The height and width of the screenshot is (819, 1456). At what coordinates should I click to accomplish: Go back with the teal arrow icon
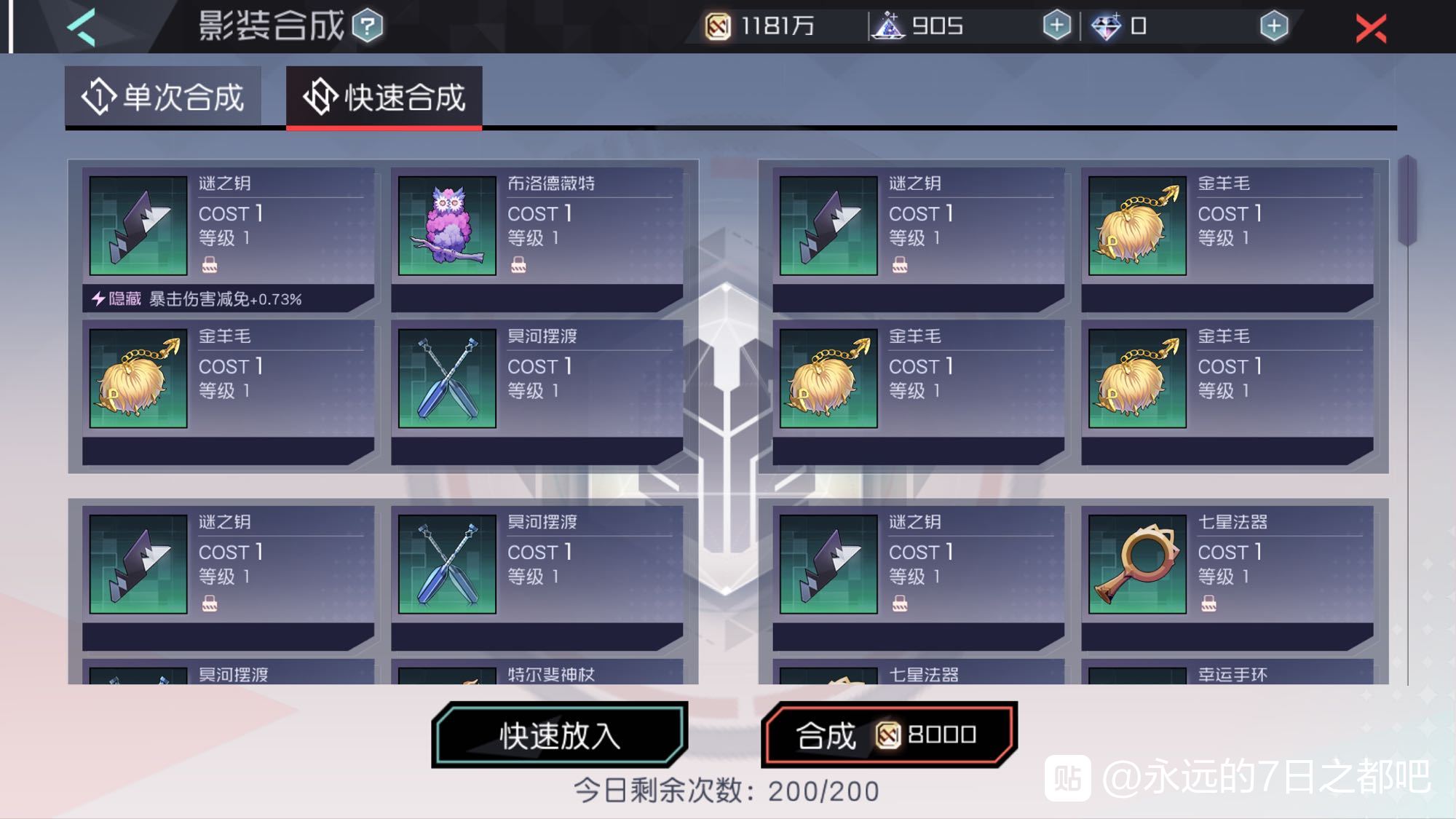click(x=82, y=28)
